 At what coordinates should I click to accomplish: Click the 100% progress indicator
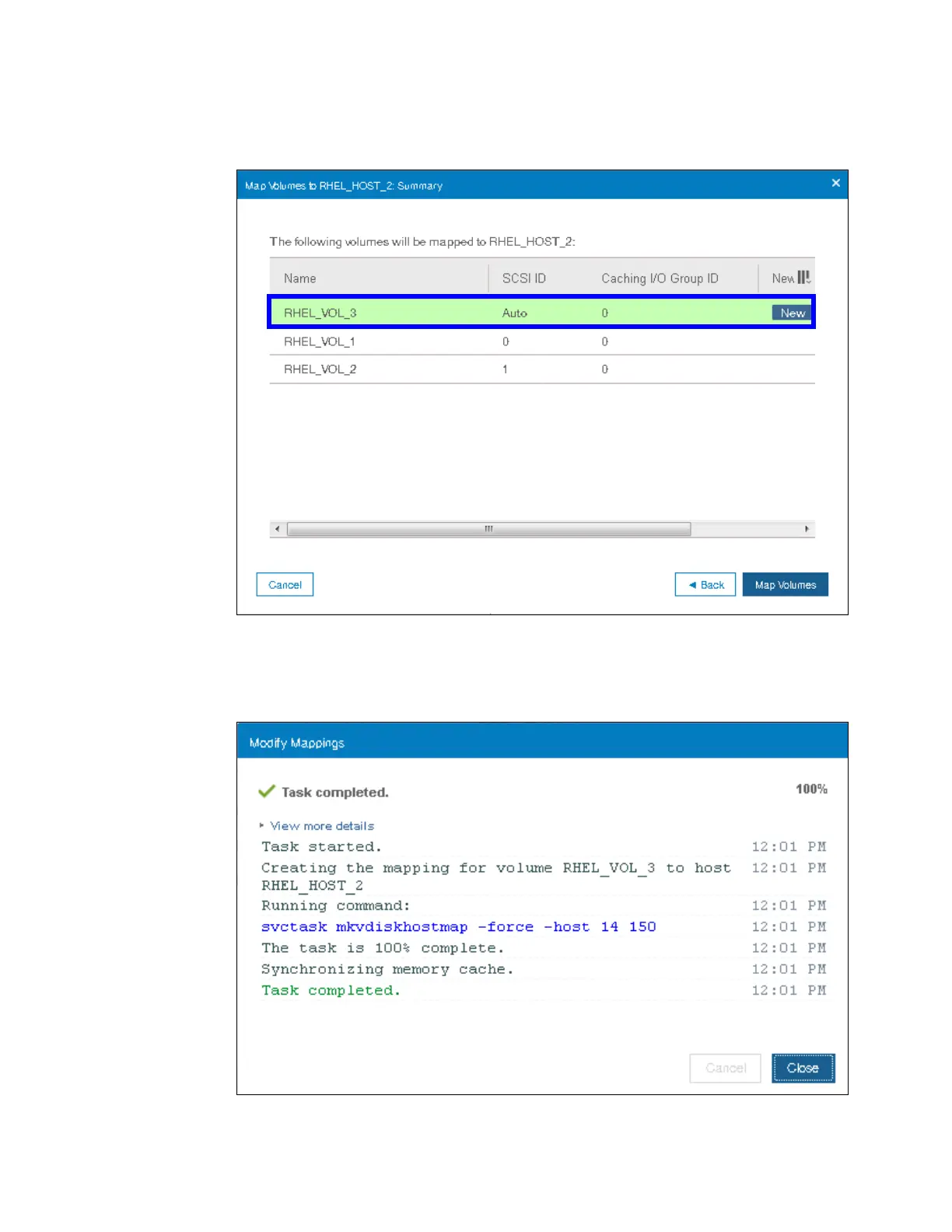811,789
